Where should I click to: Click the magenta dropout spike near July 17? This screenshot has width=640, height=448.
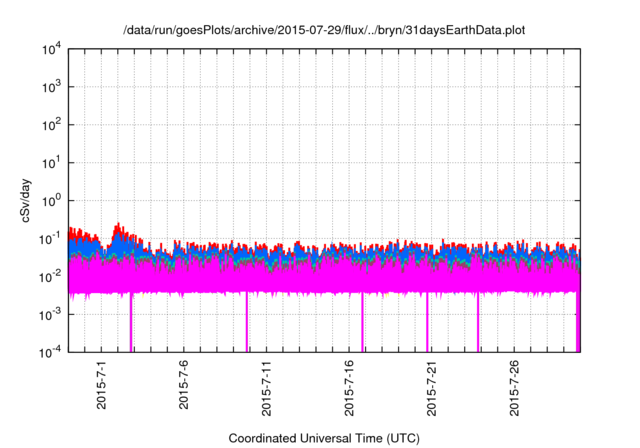click(362, 322)
